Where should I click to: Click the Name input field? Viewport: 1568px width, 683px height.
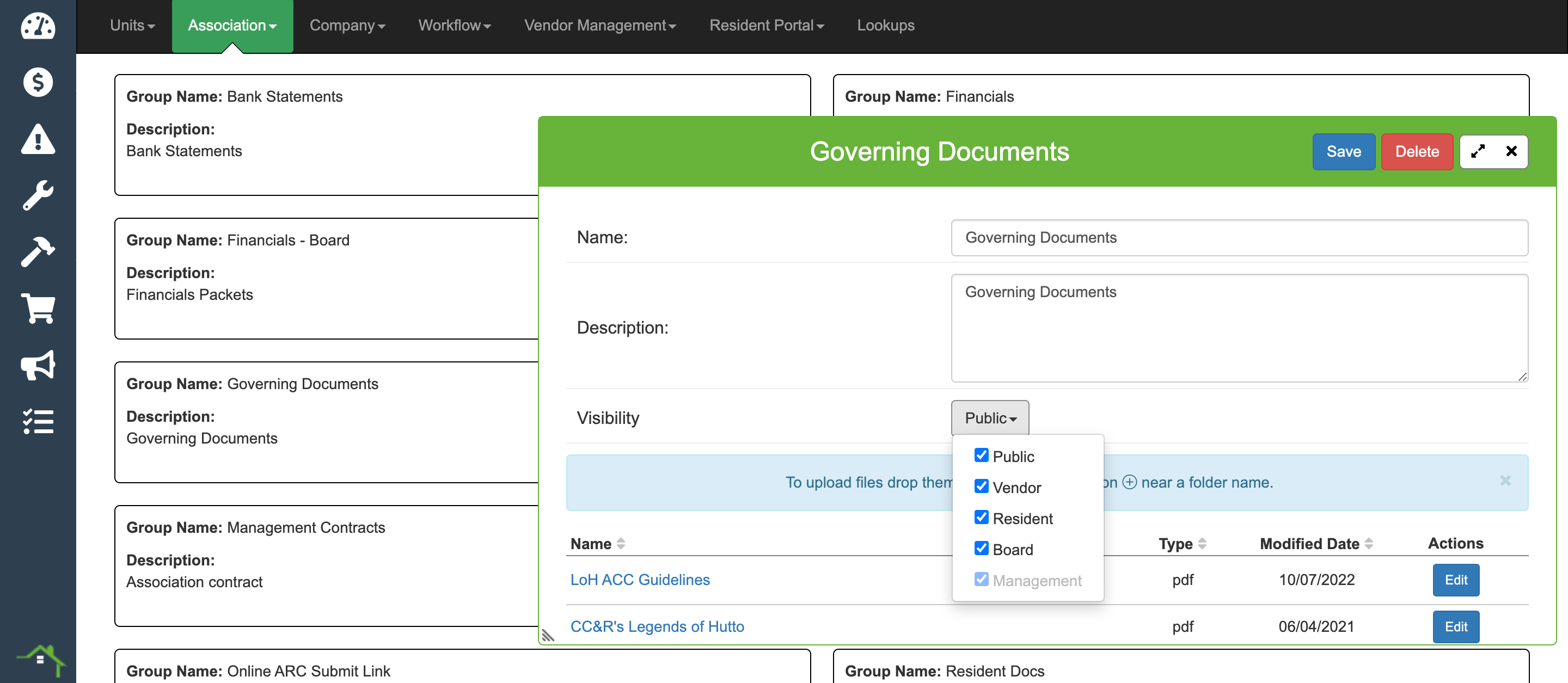pyautogui.click(x=1239, y=238)
